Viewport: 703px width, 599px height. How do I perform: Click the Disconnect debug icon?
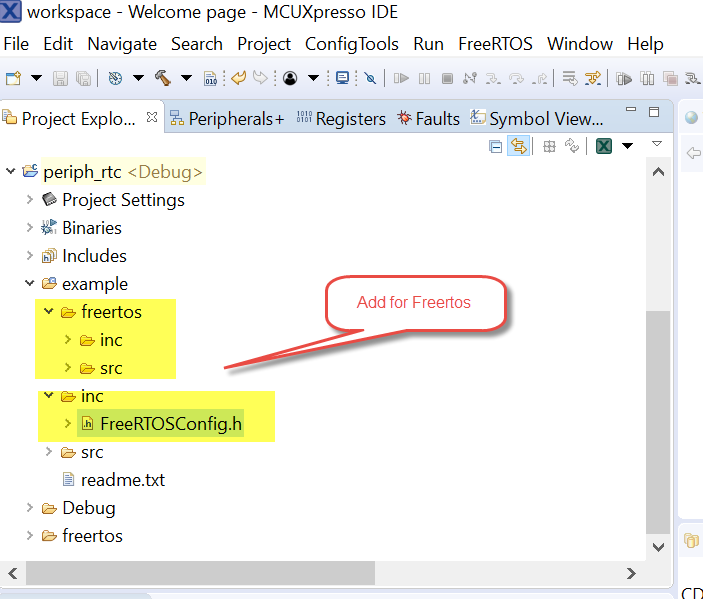click(470, 78)
